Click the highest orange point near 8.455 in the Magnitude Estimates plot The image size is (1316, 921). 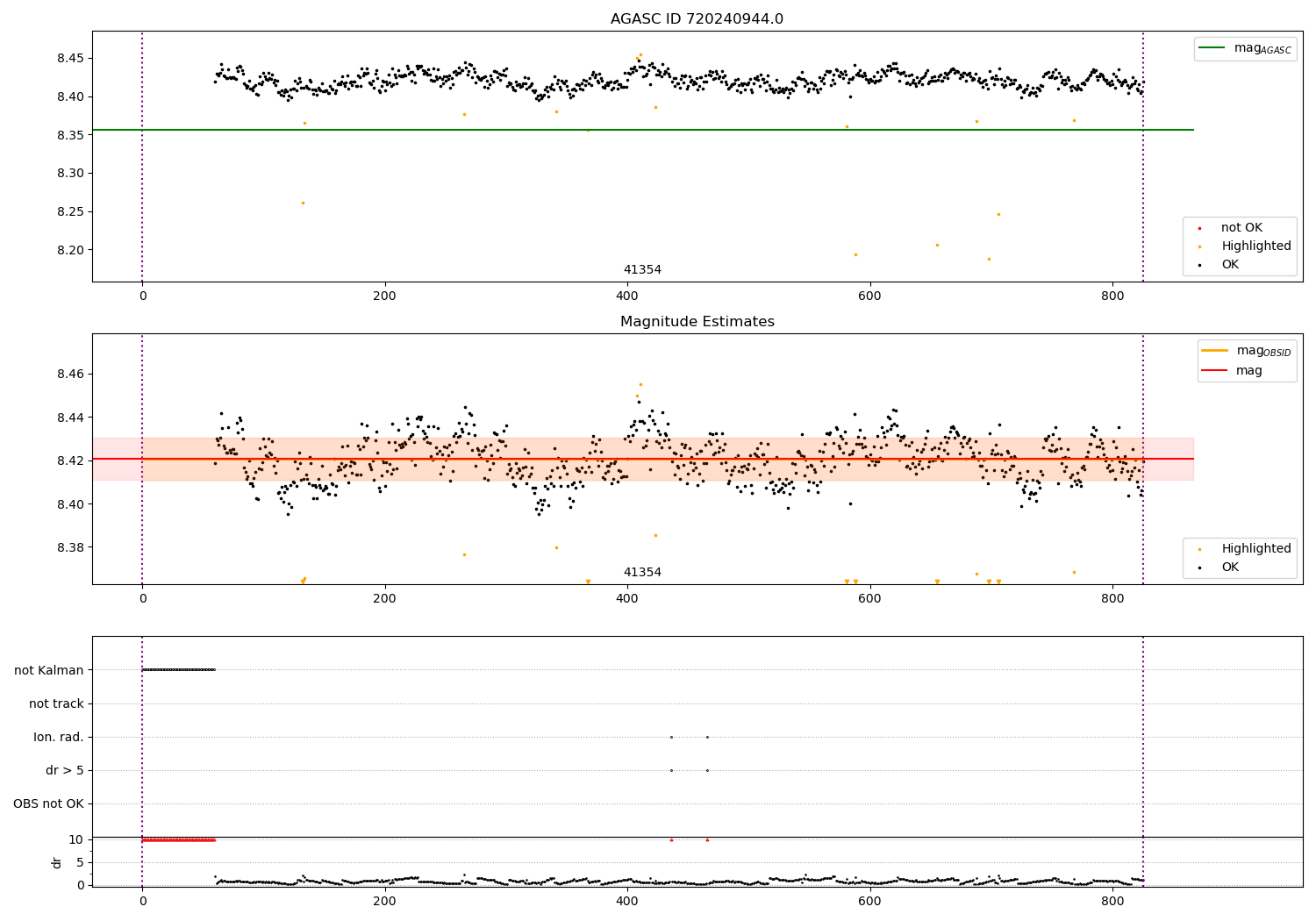tap(640, 384)
